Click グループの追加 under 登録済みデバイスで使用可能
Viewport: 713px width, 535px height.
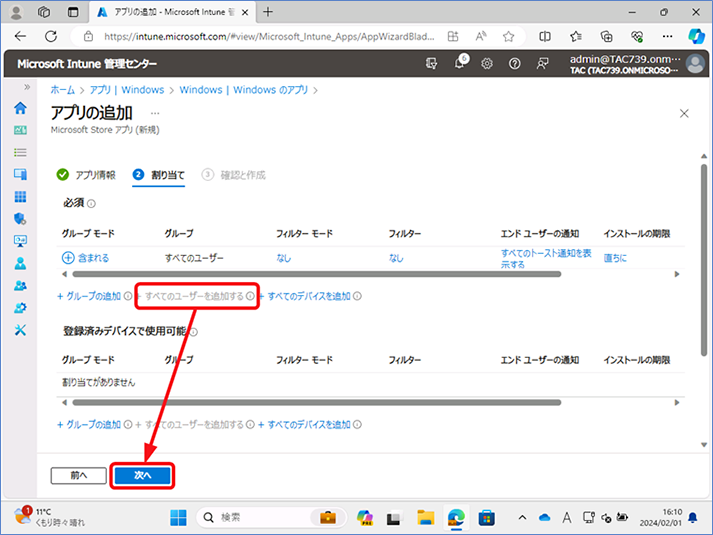click(x=89, y=425)
